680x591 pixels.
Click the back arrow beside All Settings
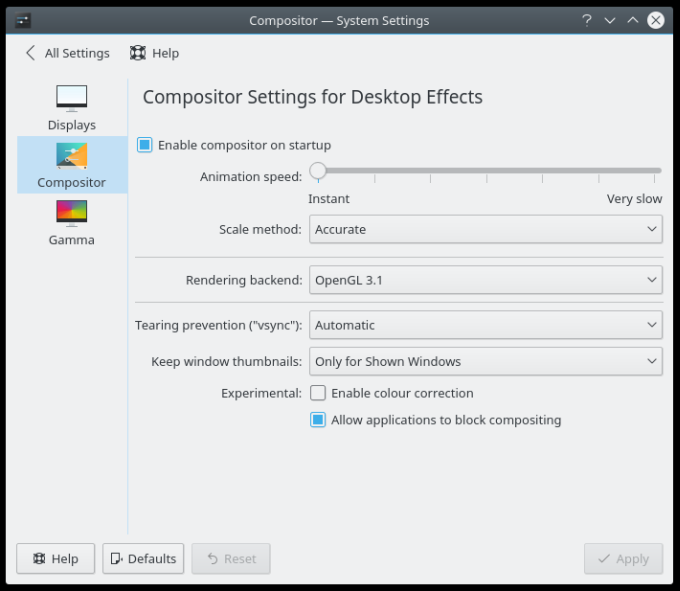30,53
